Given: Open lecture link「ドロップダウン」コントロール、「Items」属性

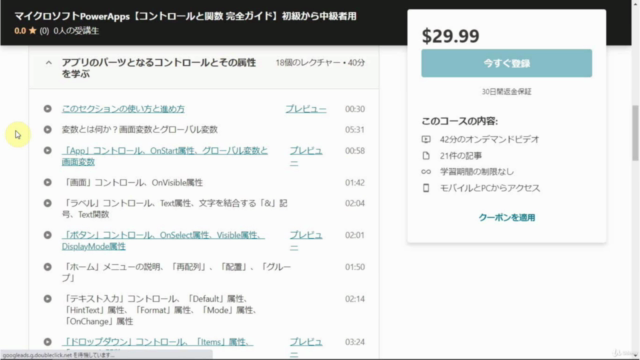Looking at the screenshot, I should click(157, 342).
